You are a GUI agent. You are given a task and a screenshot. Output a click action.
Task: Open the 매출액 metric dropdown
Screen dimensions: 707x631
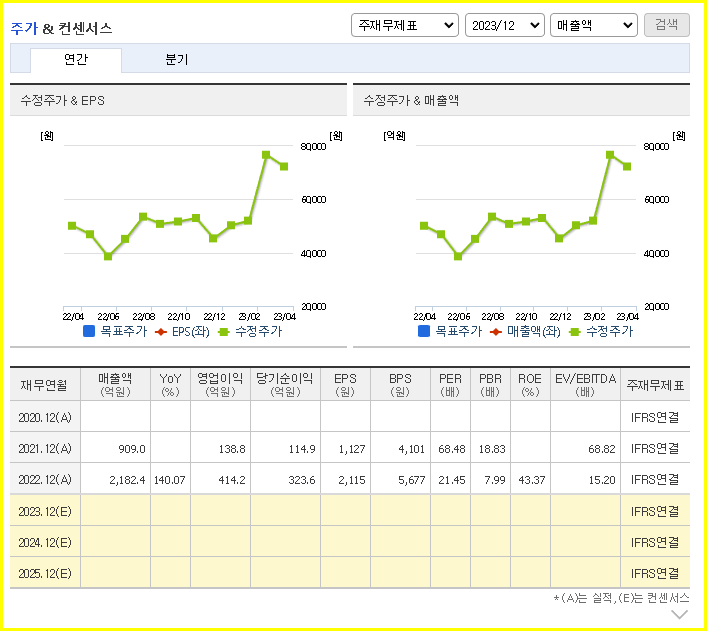click(593, 25)
